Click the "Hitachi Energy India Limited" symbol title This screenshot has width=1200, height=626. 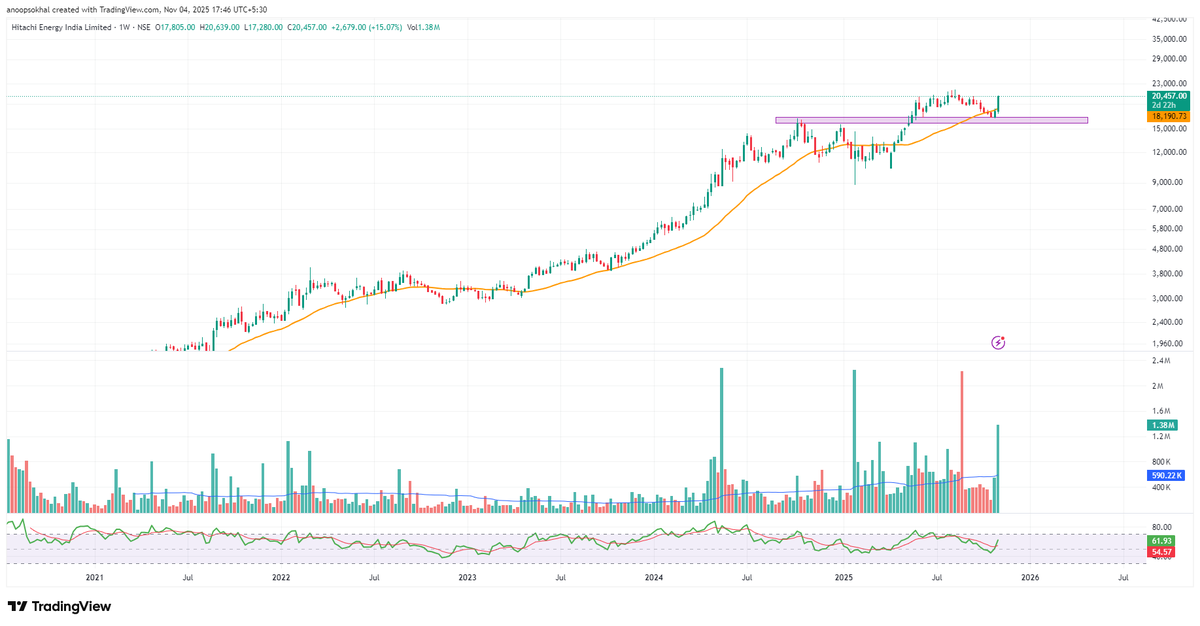click(x=62, y=27)
